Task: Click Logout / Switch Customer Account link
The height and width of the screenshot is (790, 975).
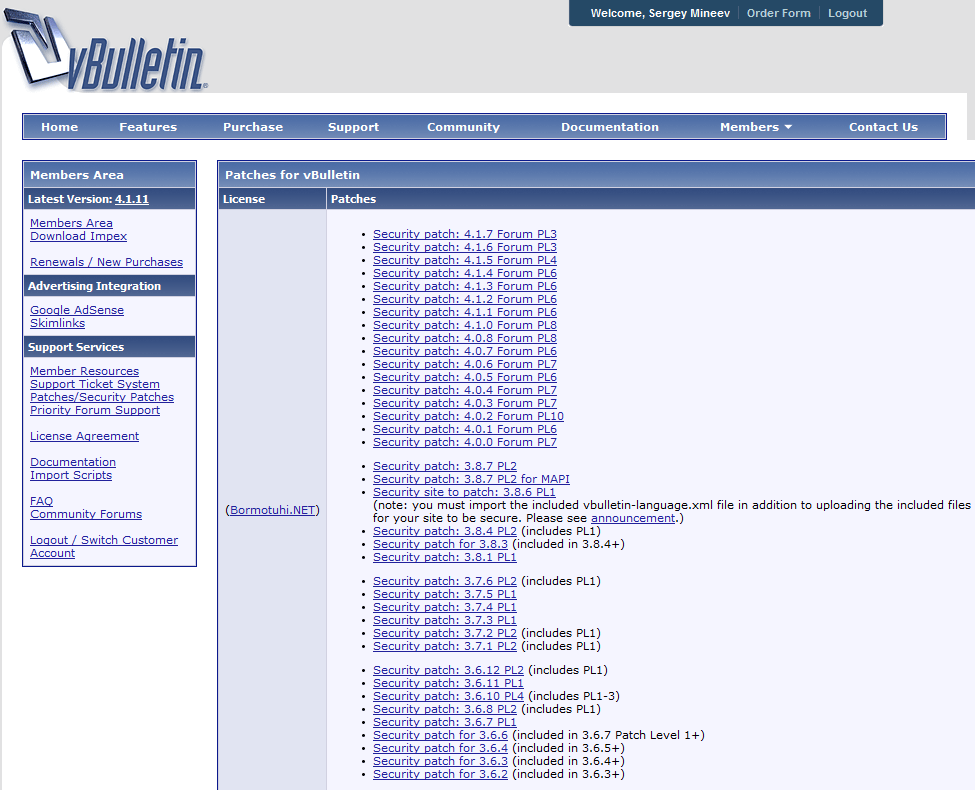Action: pyautogui.click(x=104, y=547)
